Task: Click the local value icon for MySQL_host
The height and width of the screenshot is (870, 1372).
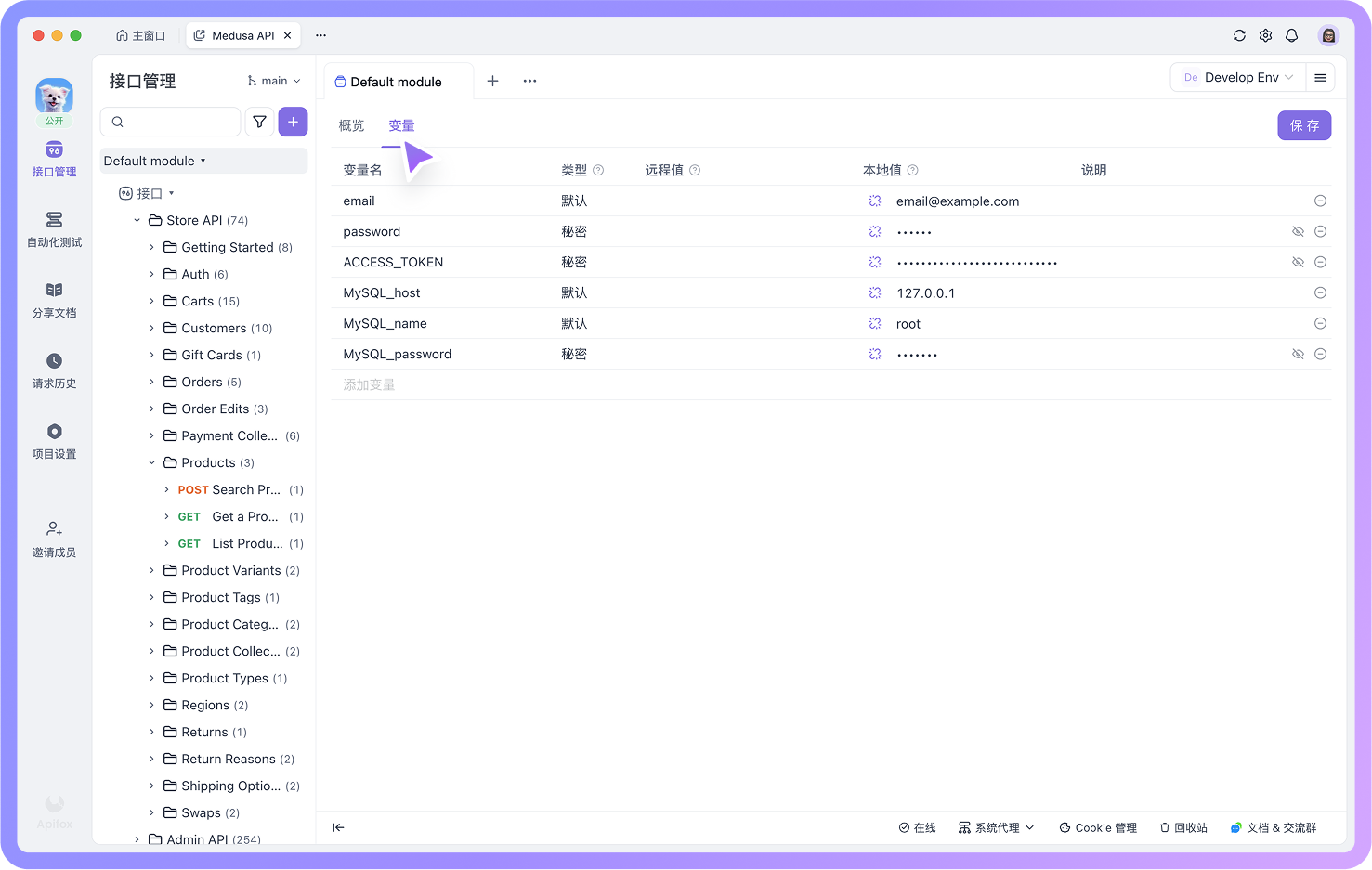Action: [875, 292]
